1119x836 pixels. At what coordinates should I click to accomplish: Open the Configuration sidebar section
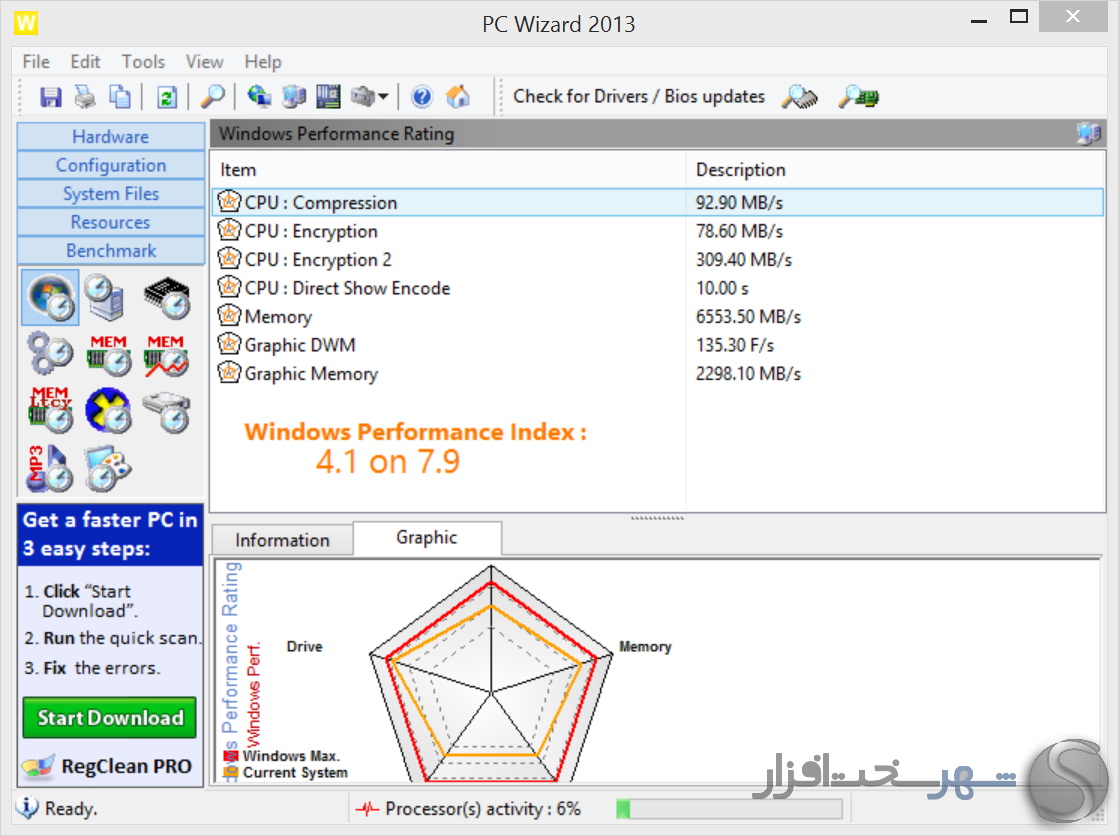111,165
